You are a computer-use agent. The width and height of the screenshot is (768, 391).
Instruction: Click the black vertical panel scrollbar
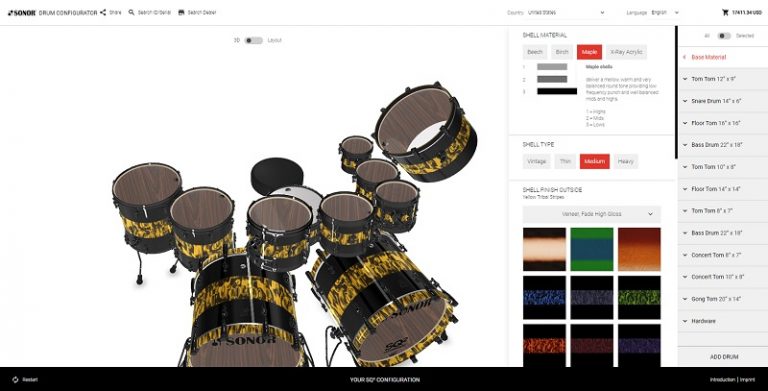point(676,92)
